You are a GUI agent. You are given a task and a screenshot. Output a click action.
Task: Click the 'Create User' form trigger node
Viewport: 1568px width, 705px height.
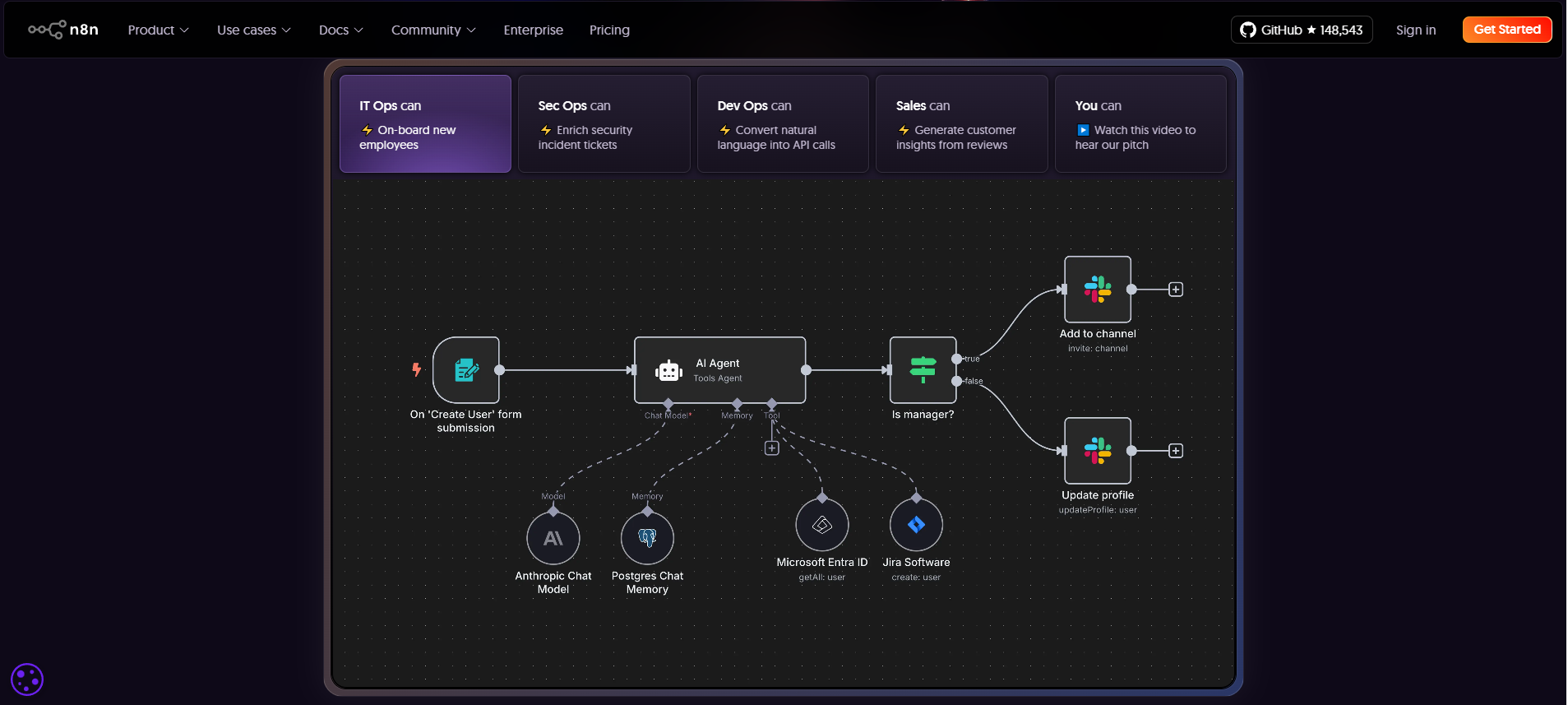click(x=466, y=370)
